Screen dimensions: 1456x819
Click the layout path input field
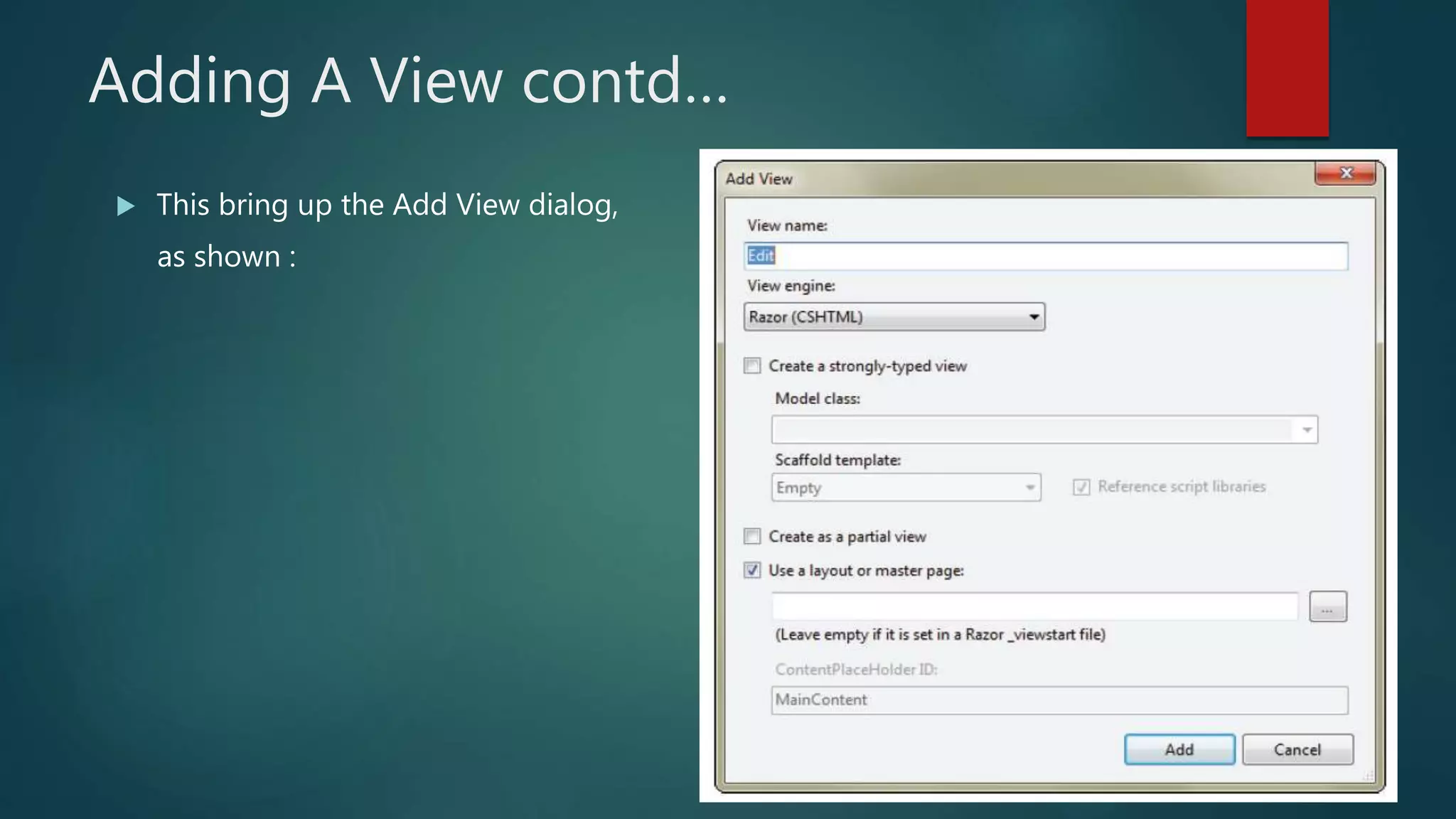tap(1035, 606)
